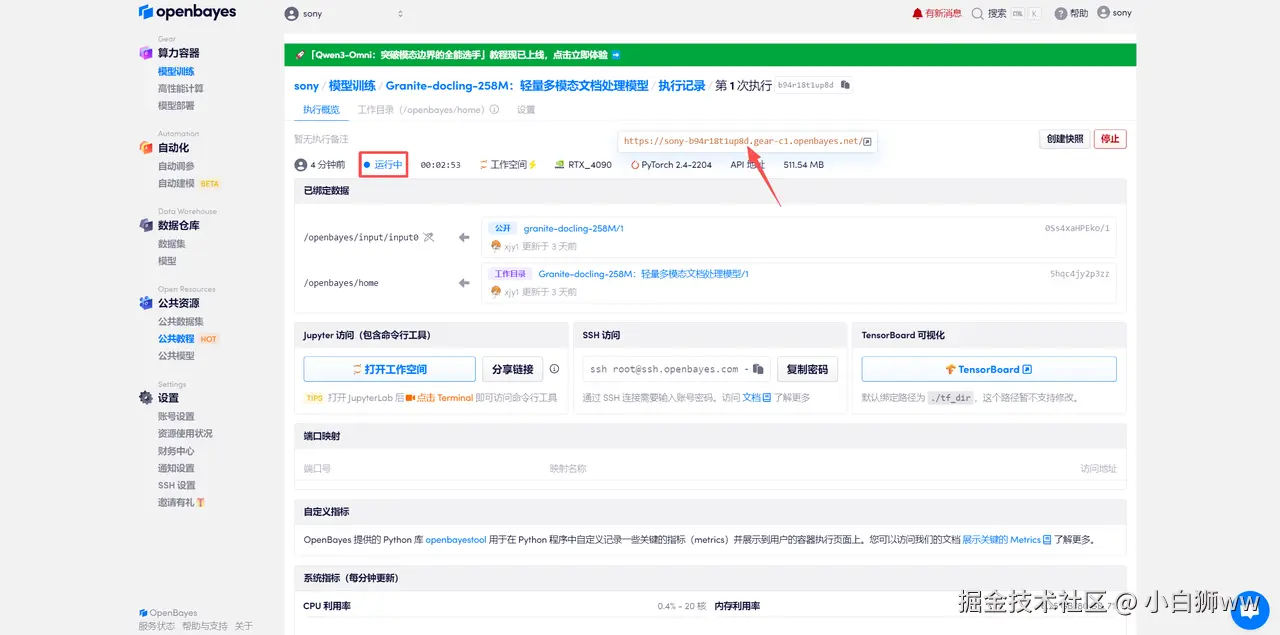Switch to the 执行概览 tab

321,110
